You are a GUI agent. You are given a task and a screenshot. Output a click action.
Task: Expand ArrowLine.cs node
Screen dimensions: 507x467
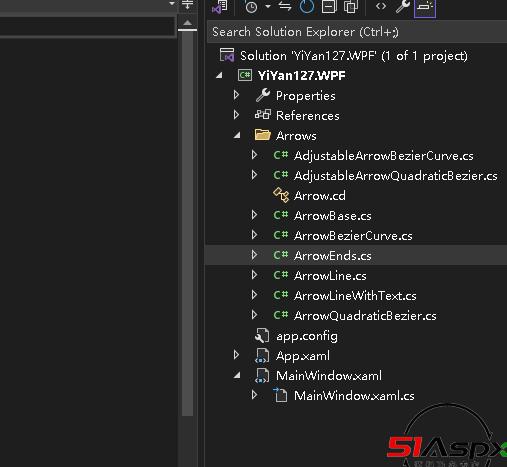pos(254,275)
